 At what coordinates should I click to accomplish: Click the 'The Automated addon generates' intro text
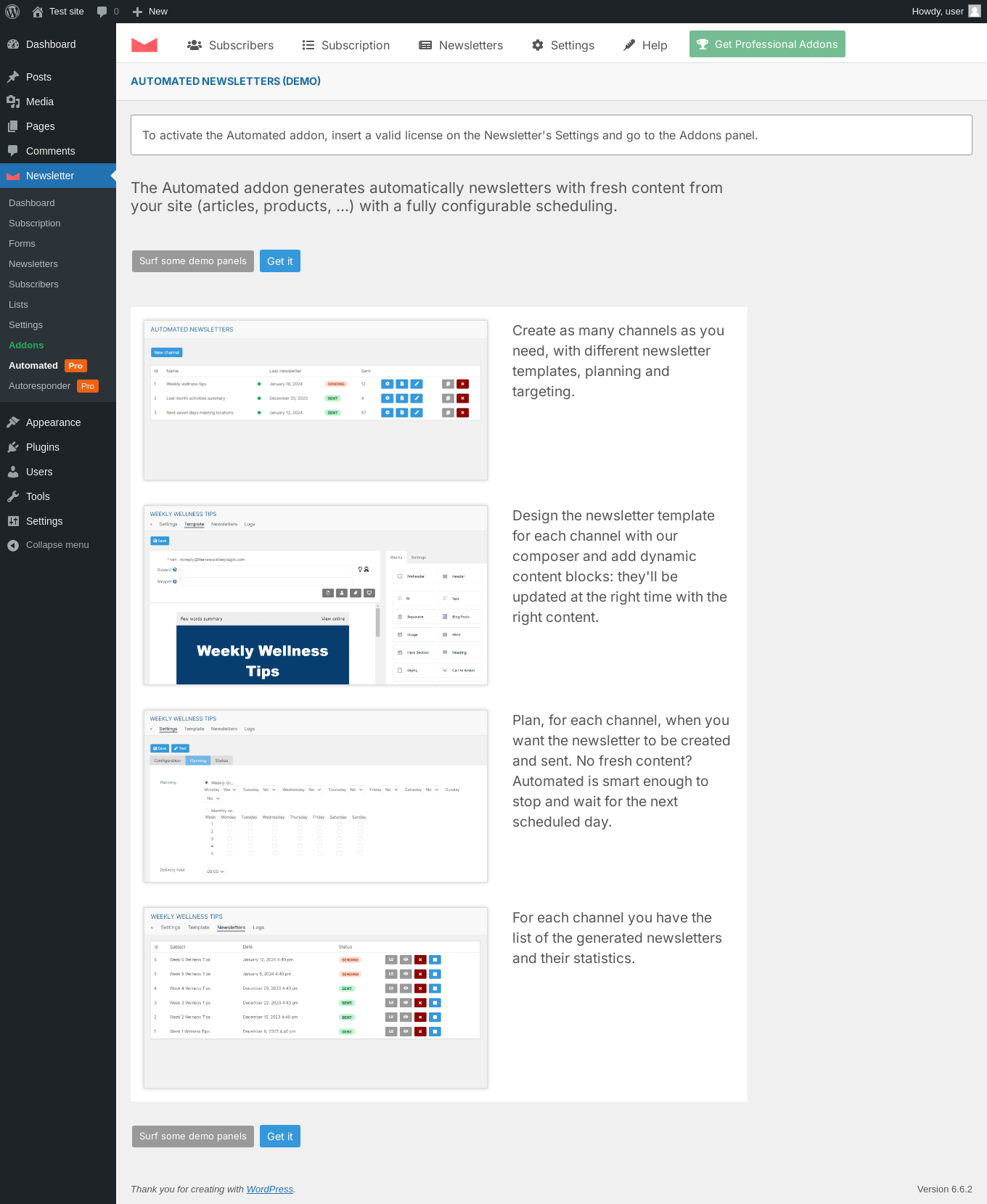click(427, 197)
